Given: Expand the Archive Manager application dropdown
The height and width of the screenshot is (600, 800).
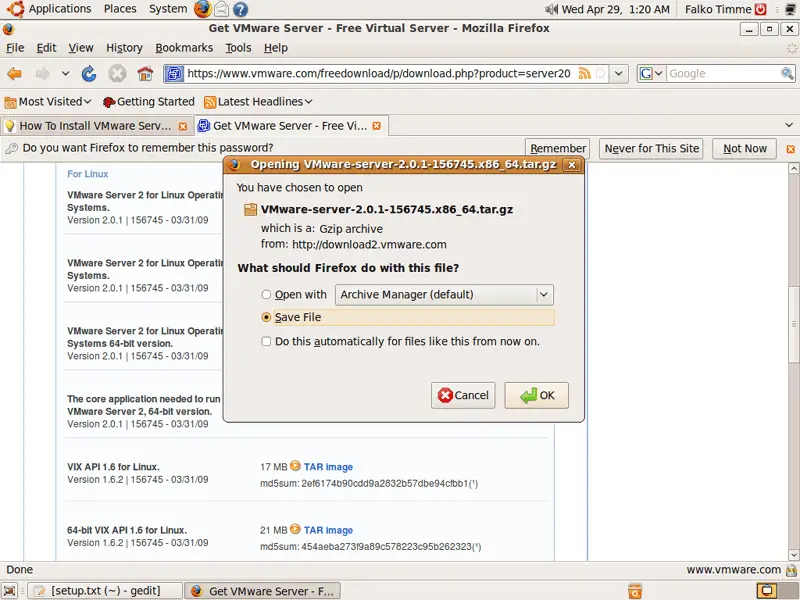Looking at the screenshot, I should click(544, 295).
